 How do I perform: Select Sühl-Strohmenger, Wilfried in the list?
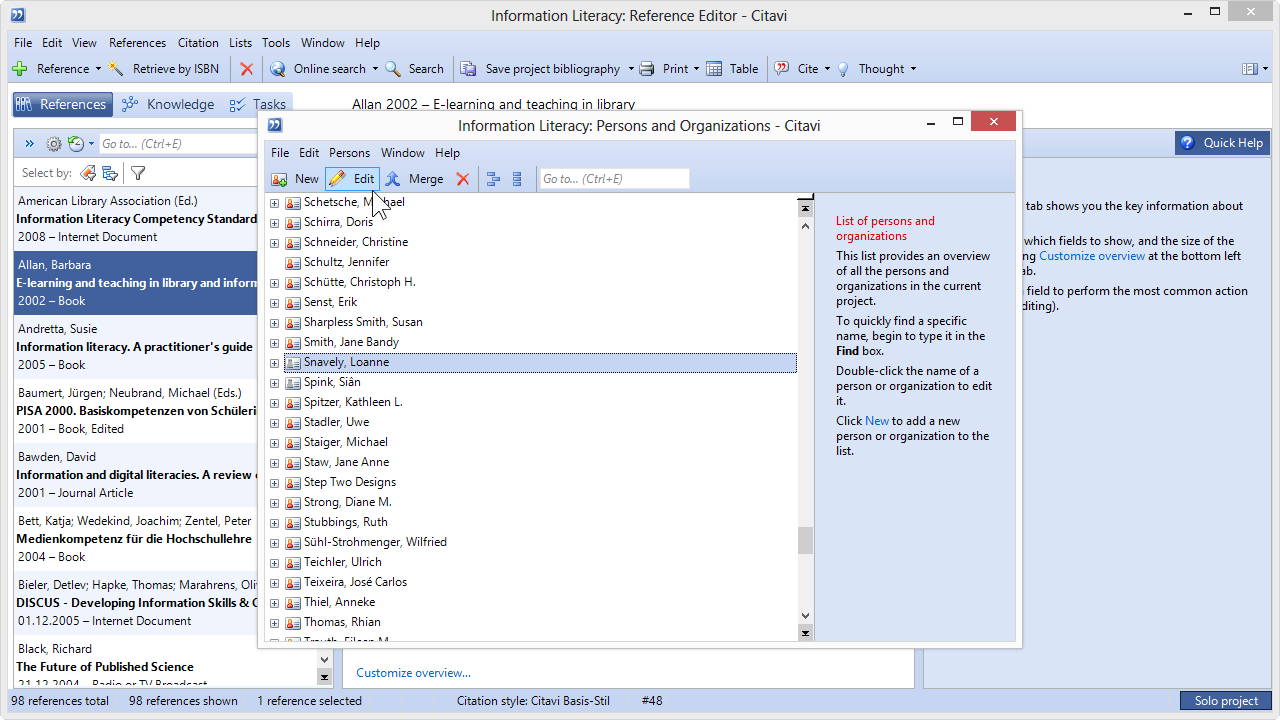(375, 542)
